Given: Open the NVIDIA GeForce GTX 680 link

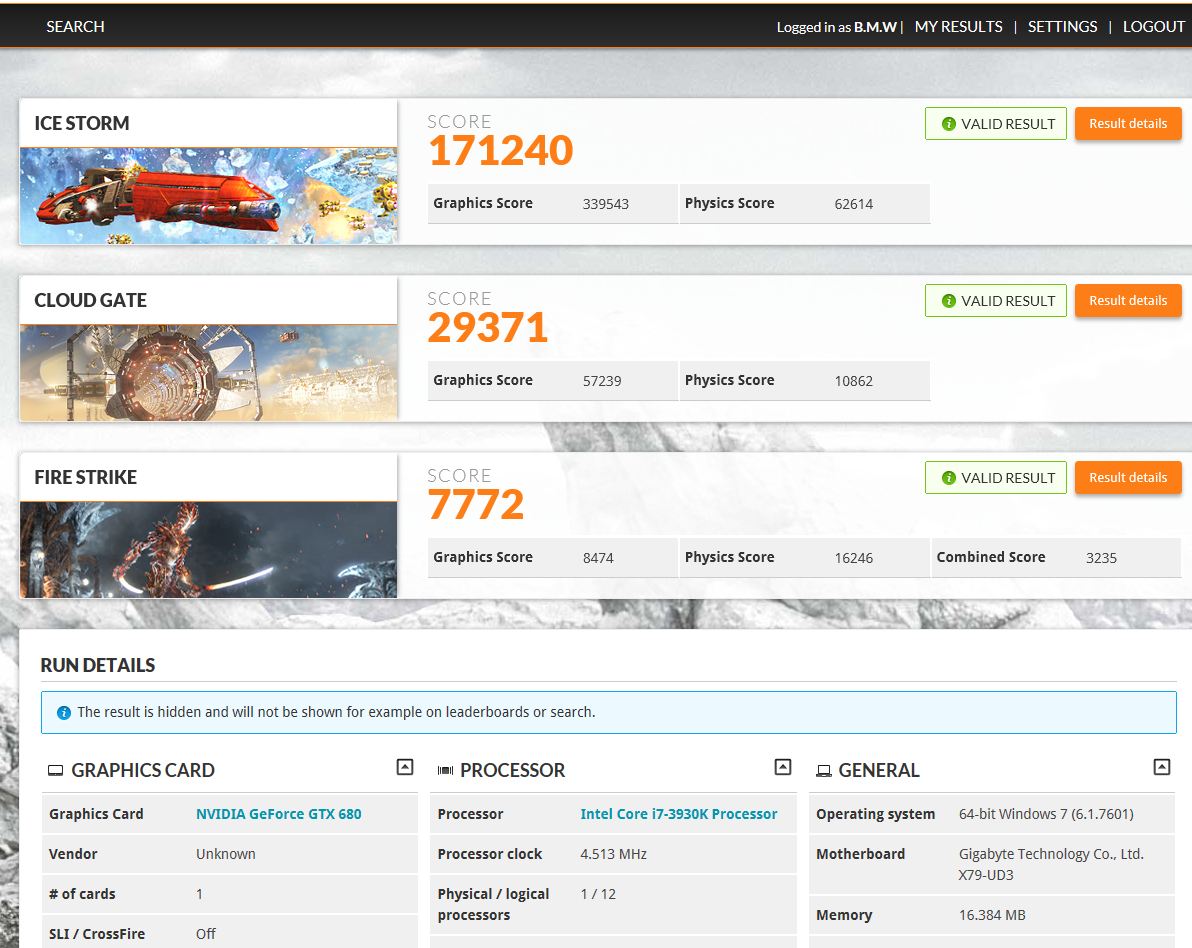Looking at the screenshot, I should [x=279, y=814].
